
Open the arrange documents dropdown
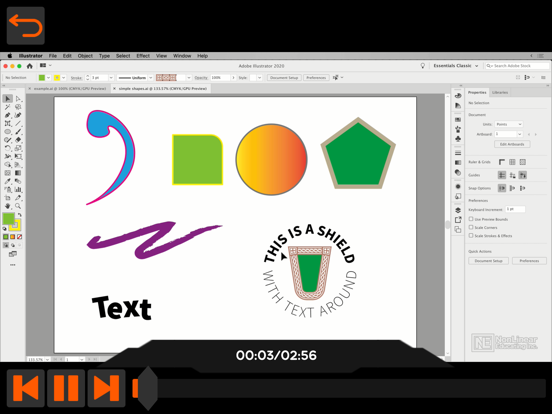pos(46,65)
